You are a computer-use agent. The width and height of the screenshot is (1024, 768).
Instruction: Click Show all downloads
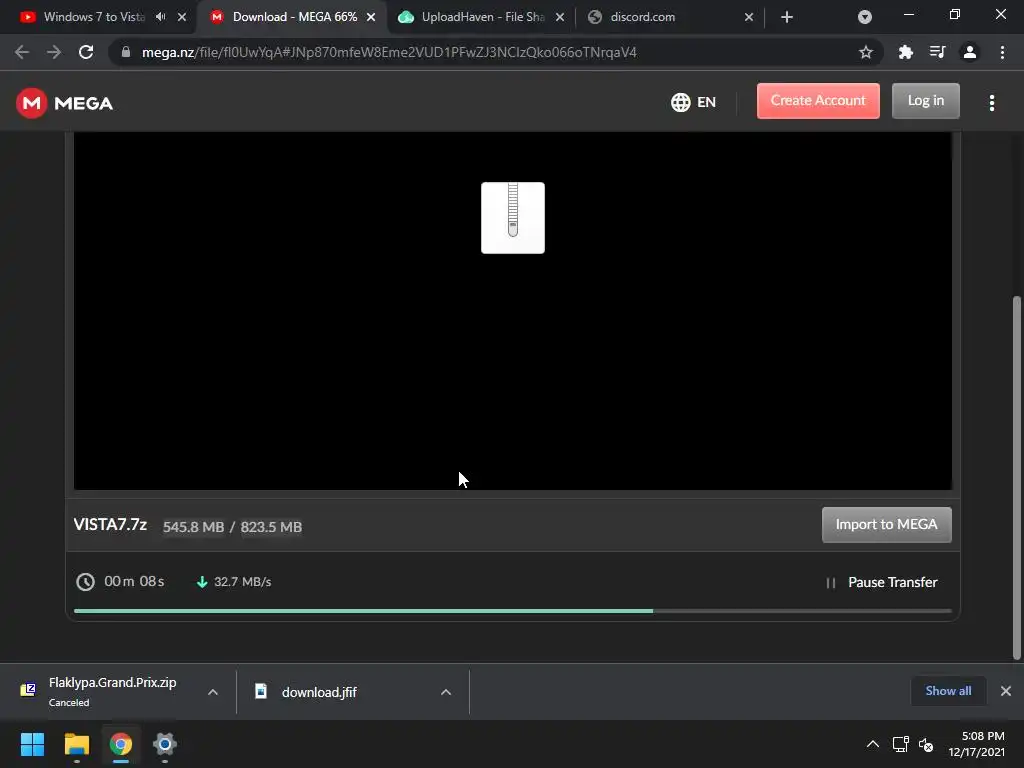tap(948, 691)
